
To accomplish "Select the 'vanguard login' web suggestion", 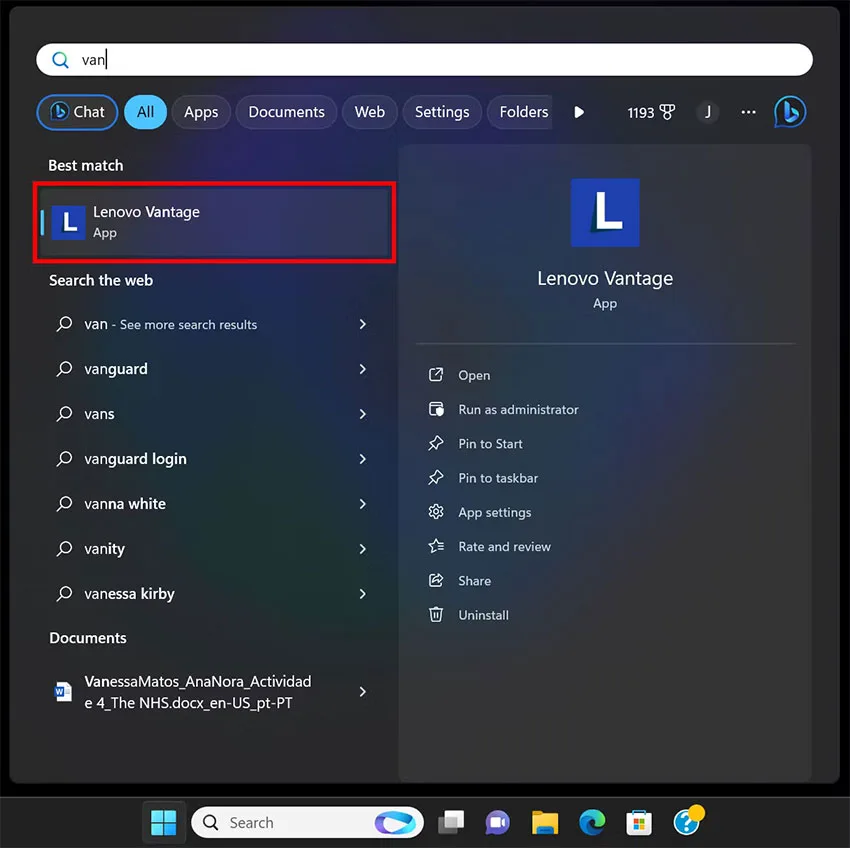I will (214, 459).
